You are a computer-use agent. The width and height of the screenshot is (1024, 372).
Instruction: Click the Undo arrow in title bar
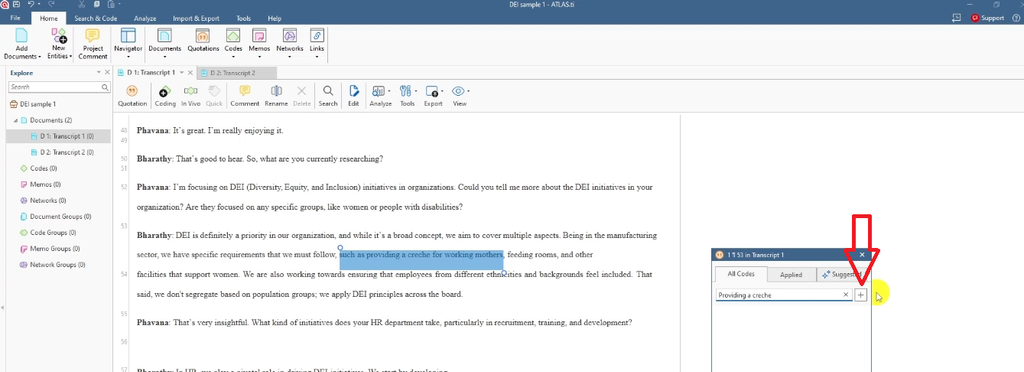coord(31,5)
